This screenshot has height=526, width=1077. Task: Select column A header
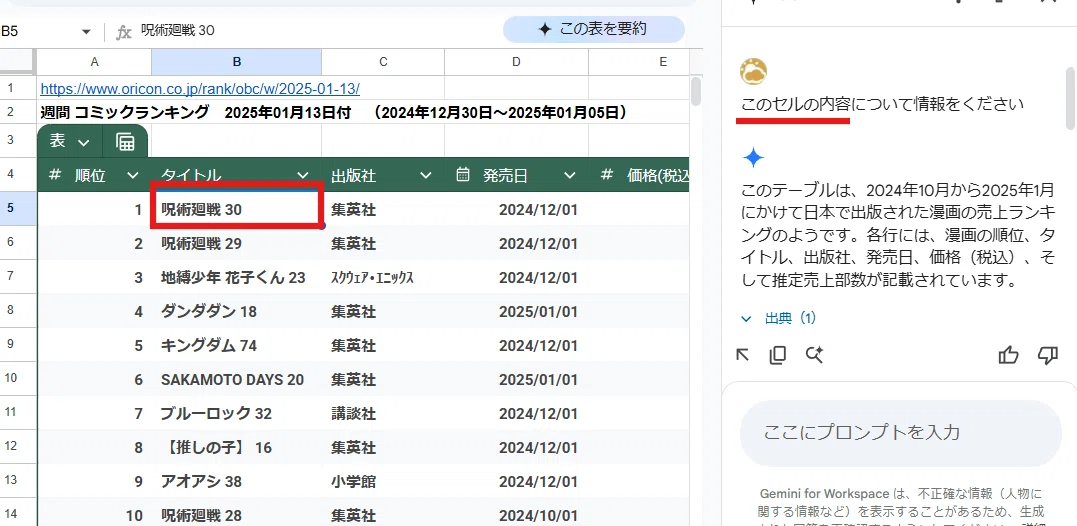click(x=94, y=62)
